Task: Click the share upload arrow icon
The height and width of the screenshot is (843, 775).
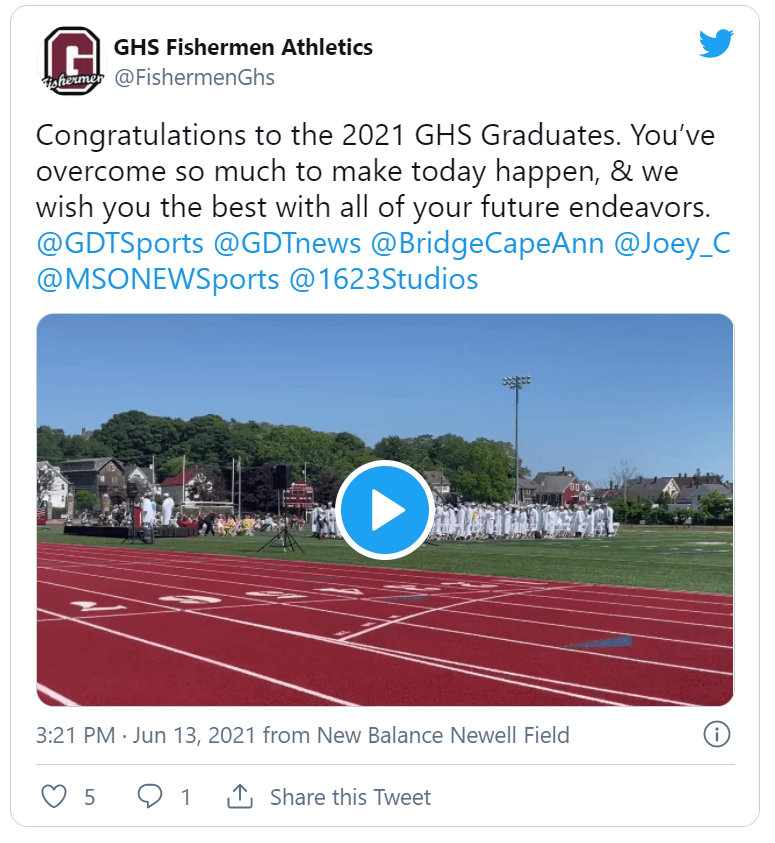Action: pos(239,797)
